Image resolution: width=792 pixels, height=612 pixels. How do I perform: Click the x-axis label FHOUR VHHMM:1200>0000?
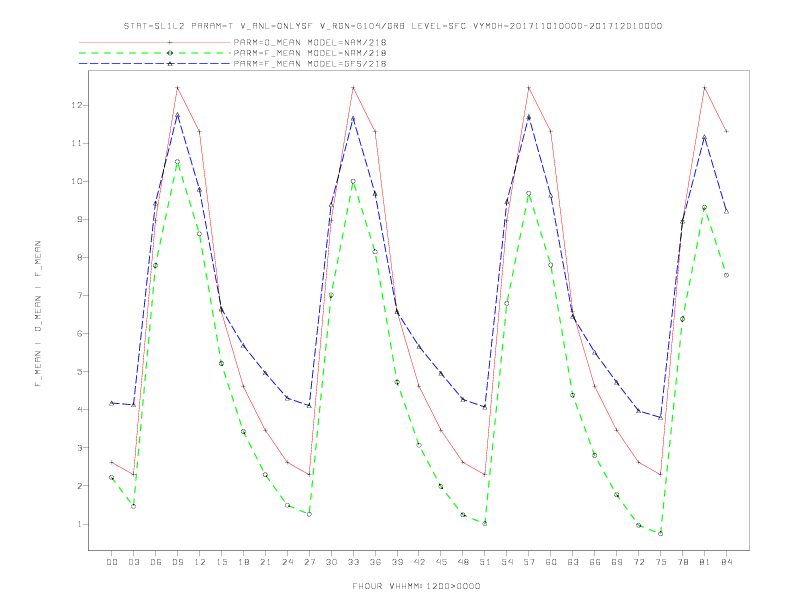[416, 586]
